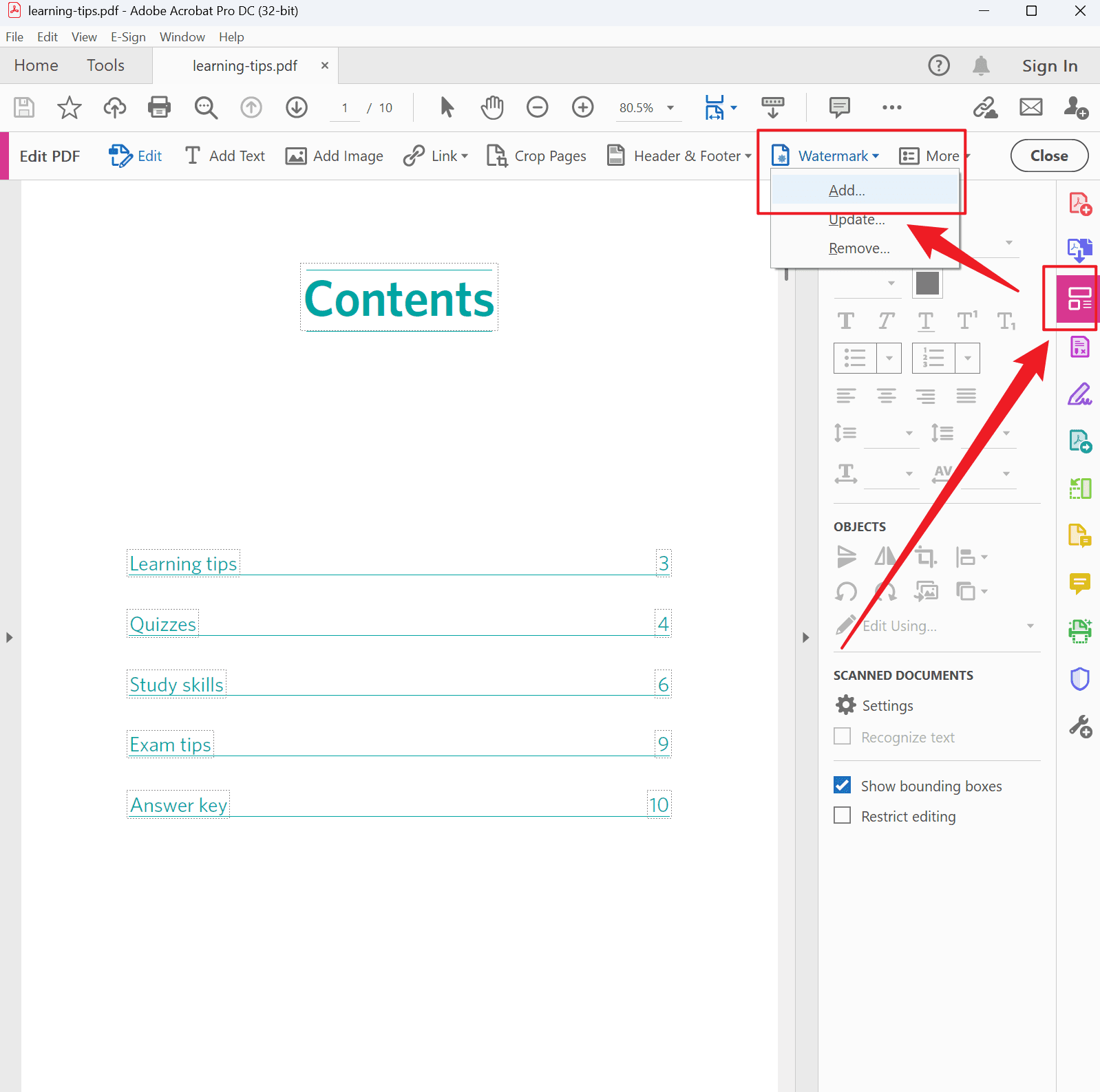Select the Hand pan tool
Viewport: 1100px width, 1092px height.
click(x=492, y=107)
